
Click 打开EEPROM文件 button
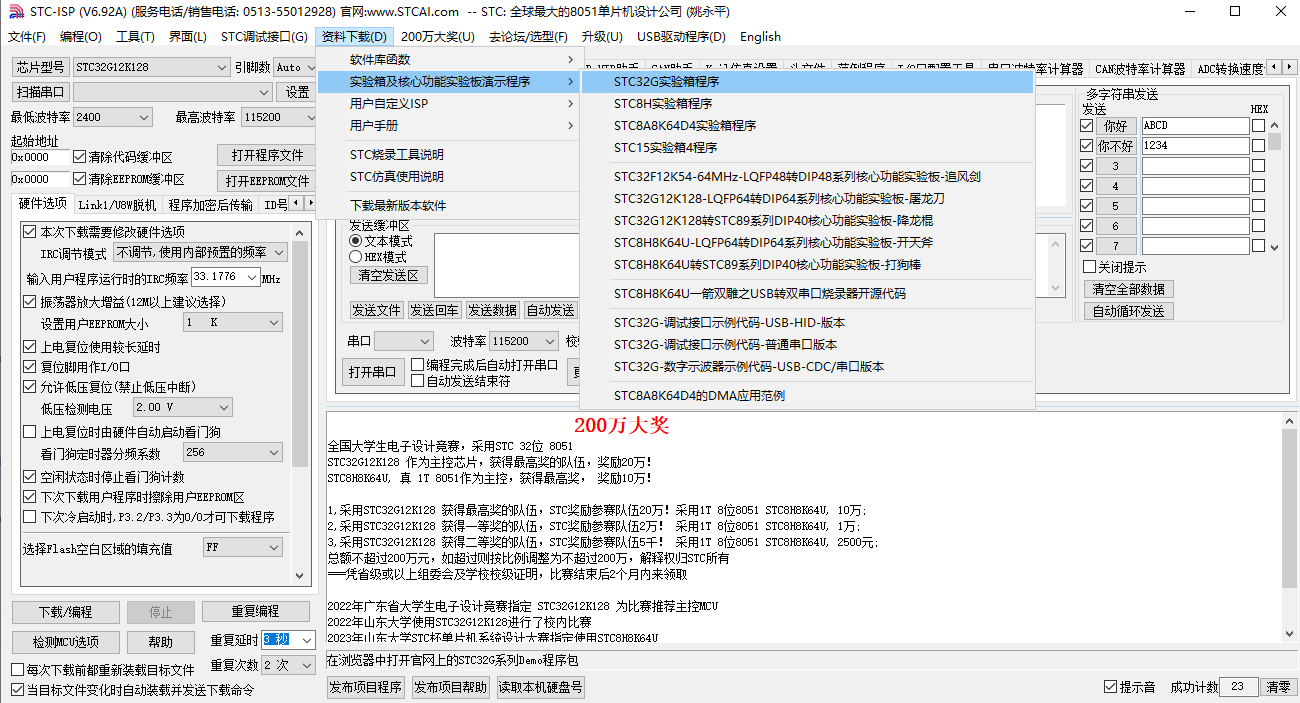point(267,181)
